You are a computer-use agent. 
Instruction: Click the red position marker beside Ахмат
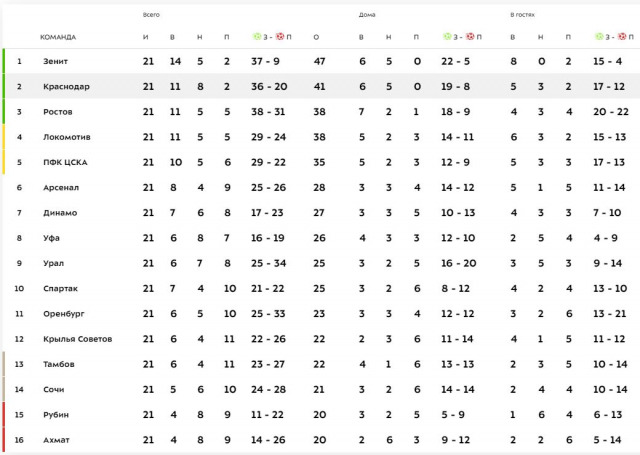3,439
